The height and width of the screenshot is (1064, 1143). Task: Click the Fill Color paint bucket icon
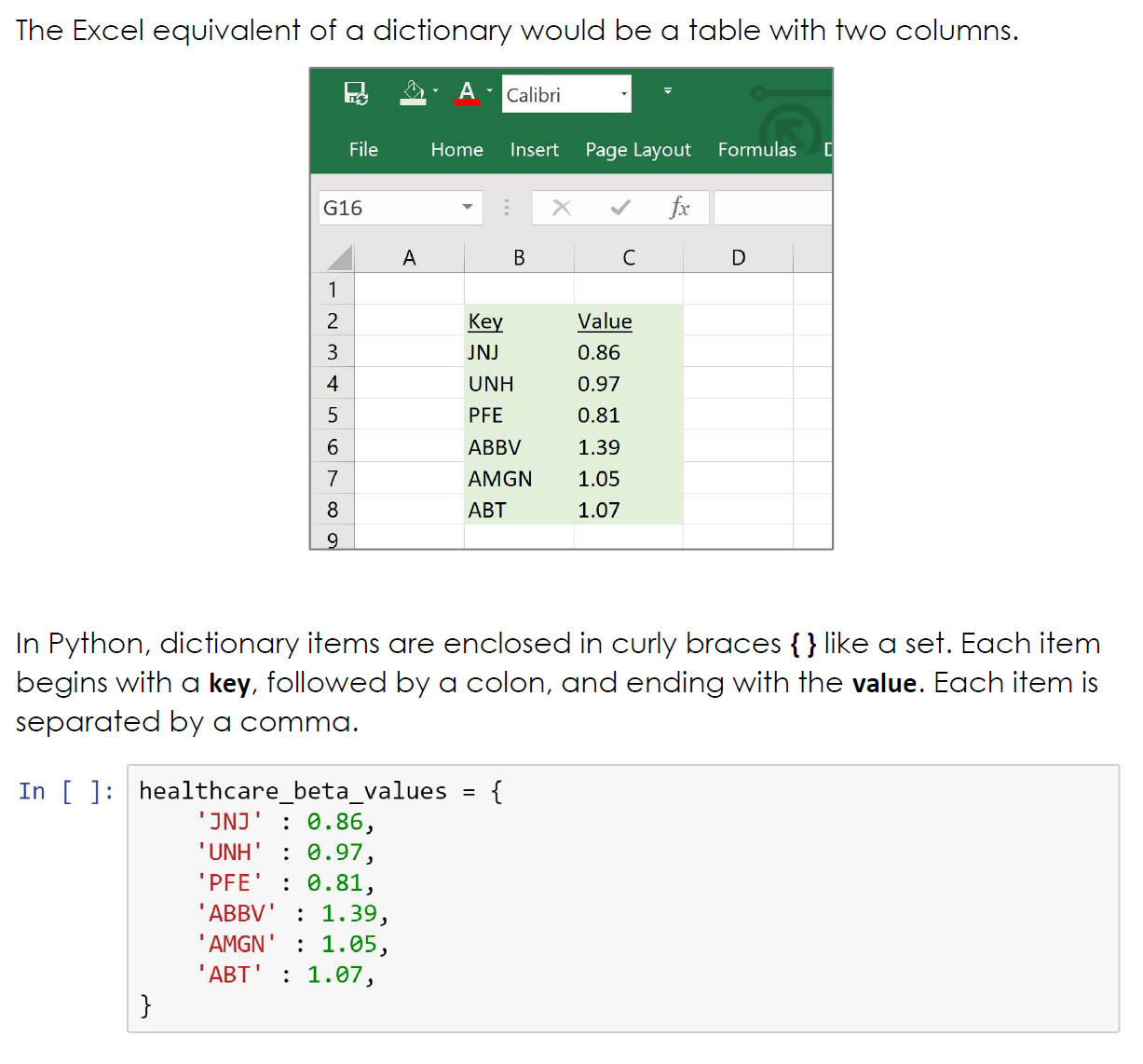point(413,92)
